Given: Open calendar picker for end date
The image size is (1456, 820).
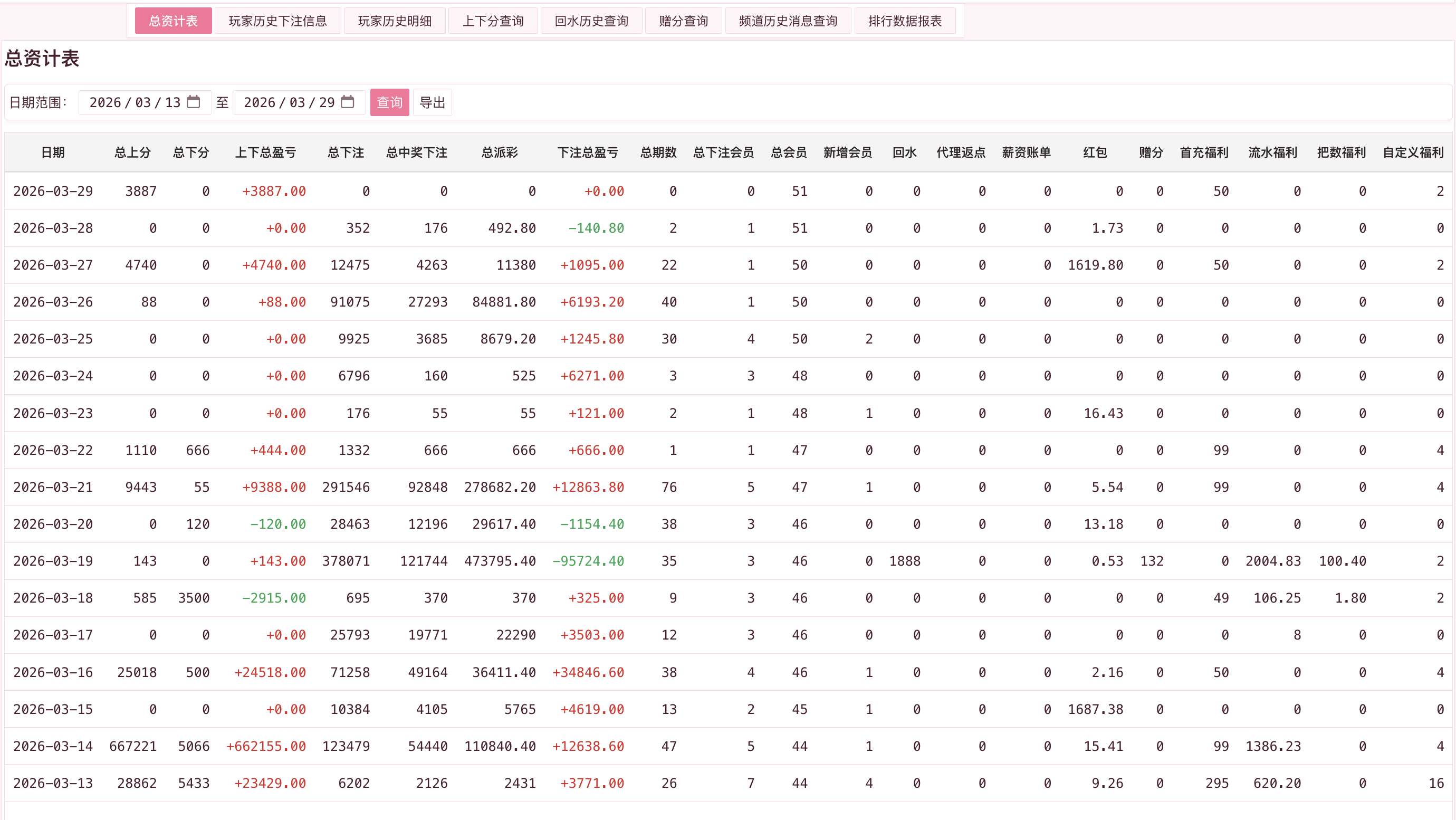Looking at the screenshot, I should click(x=348, y=102).
